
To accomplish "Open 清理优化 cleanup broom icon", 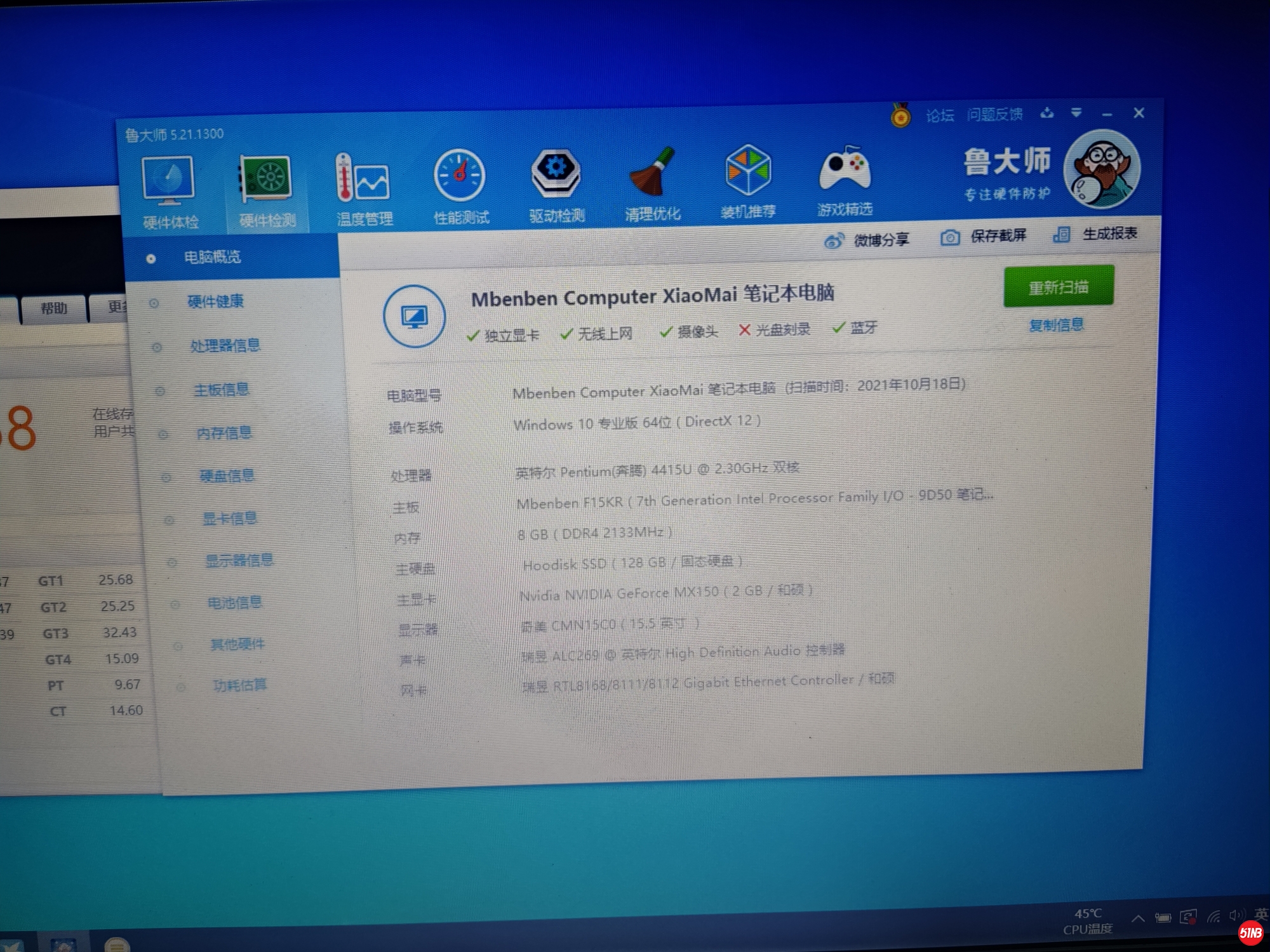I will pyautogui.click(x=653, y=184).
